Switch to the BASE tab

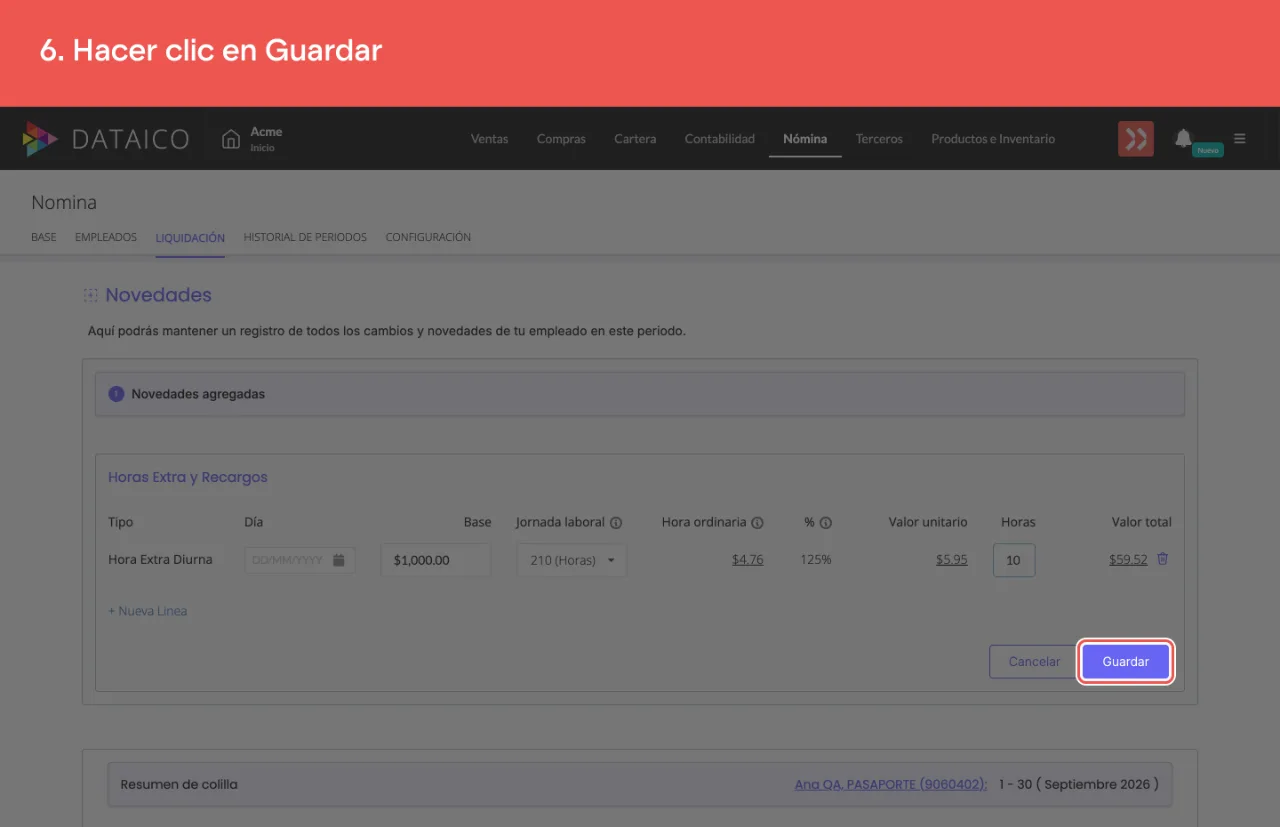pyautogui.click(x=44, y=238)
